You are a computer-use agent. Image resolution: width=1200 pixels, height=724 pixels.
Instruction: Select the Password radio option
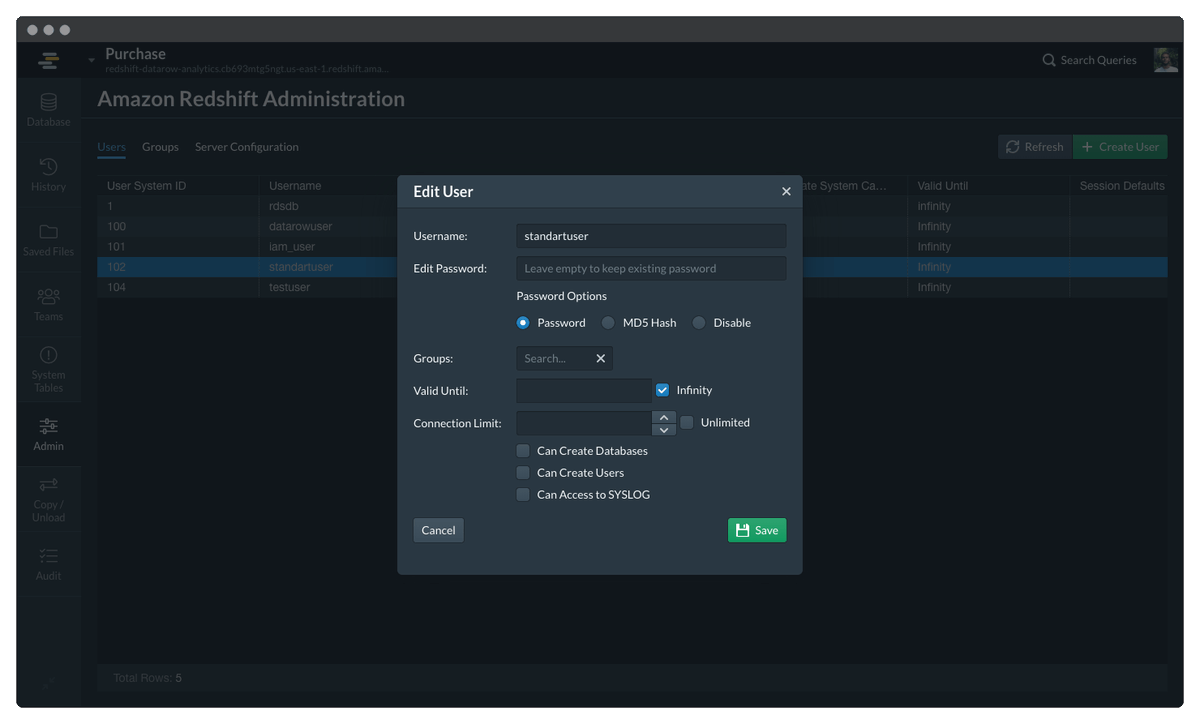(522, 322)
